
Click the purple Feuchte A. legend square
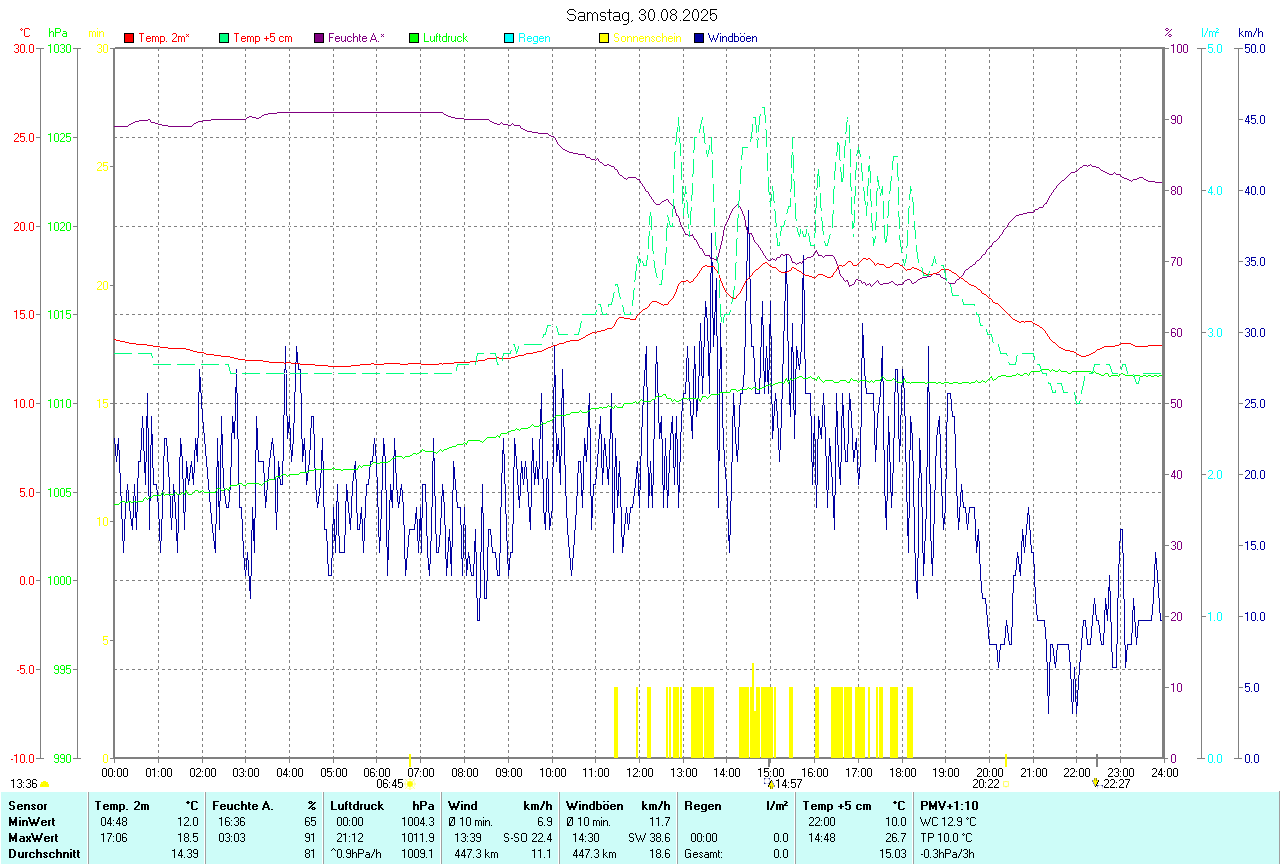tap(319, 38)
